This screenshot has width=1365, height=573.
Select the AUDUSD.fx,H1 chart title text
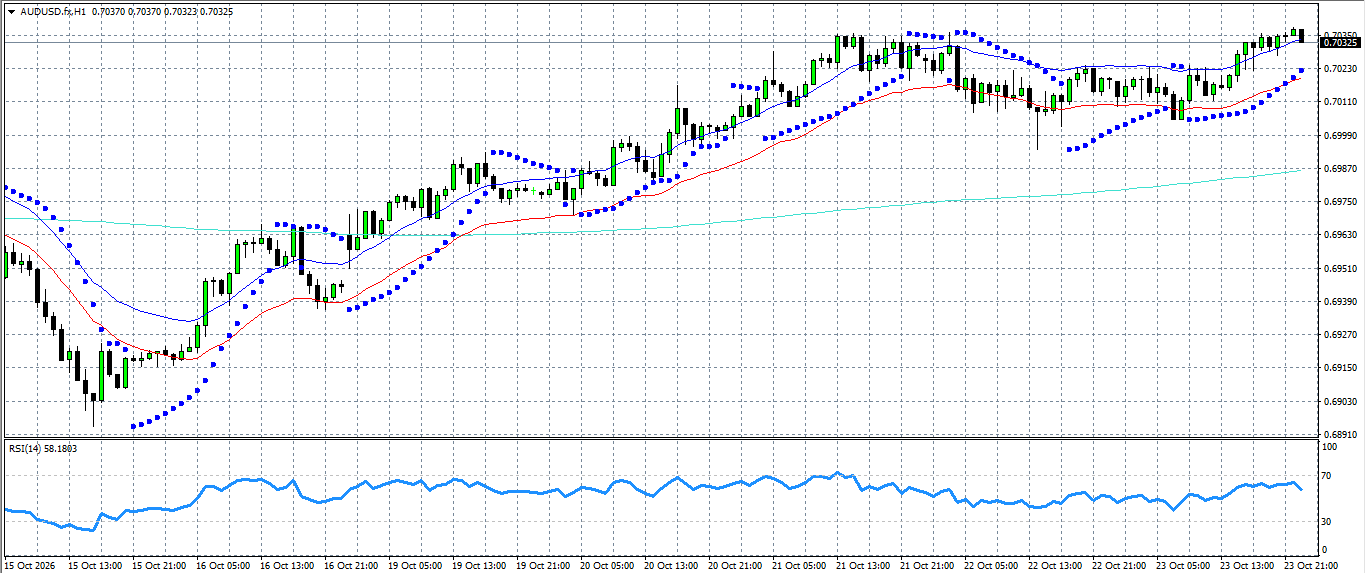(53, 12)
